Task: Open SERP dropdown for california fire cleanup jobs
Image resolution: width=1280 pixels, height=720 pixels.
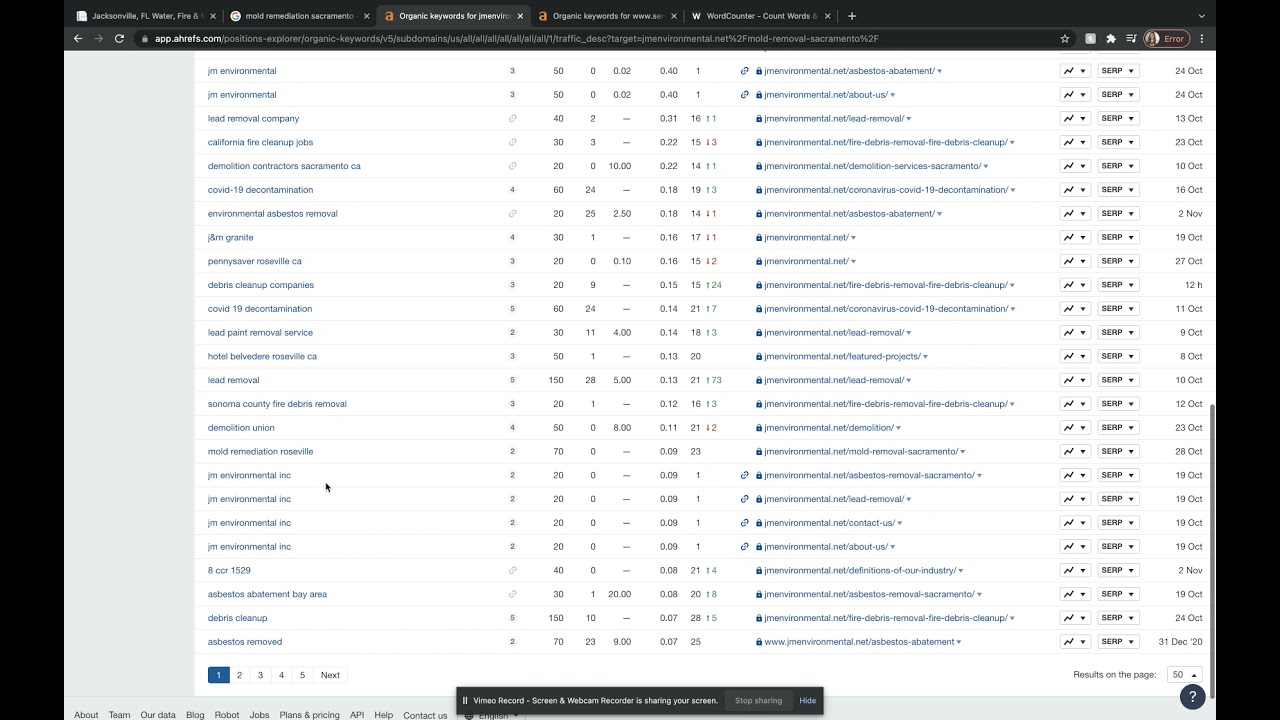Action: (1118, 142)
